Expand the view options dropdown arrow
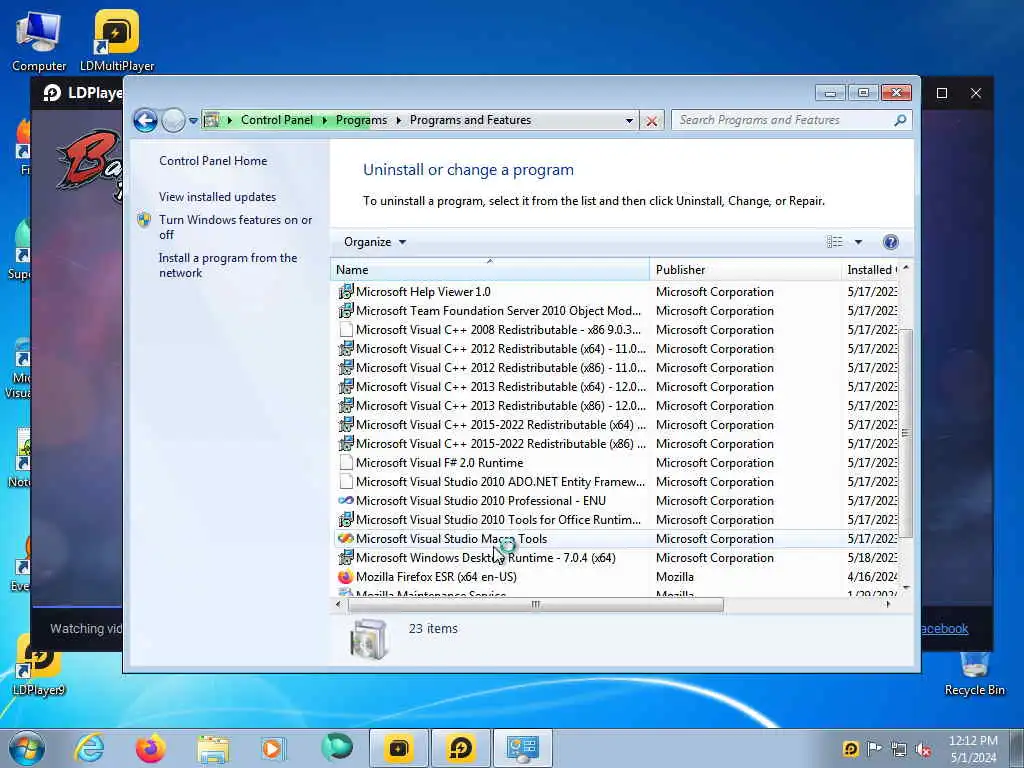Image resolution: width=1024 pixels, height=768 pixels. pyautogui.click(x=858, y=242)
